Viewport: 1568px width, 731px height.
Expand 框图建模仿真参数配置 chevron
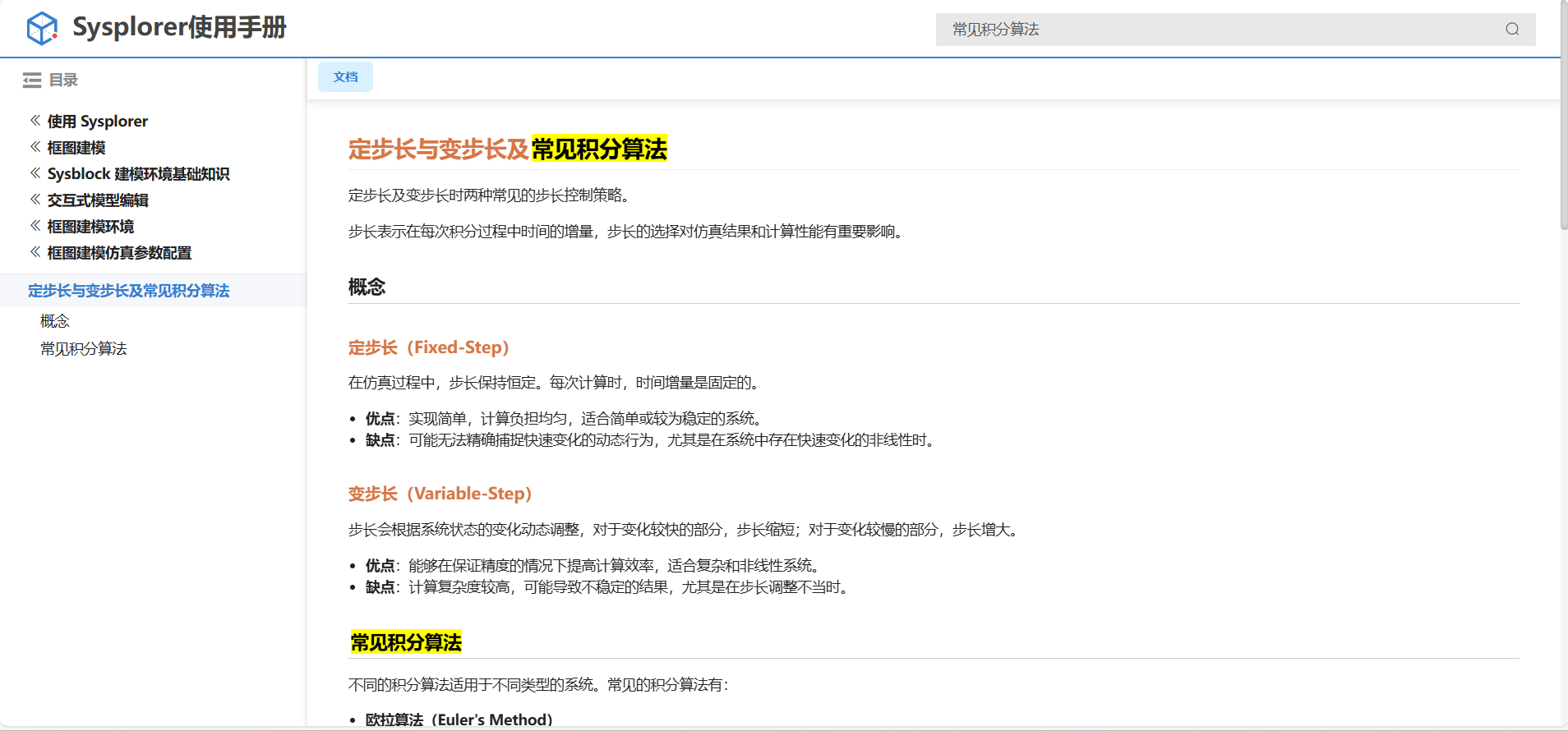(x=35, y=252)
